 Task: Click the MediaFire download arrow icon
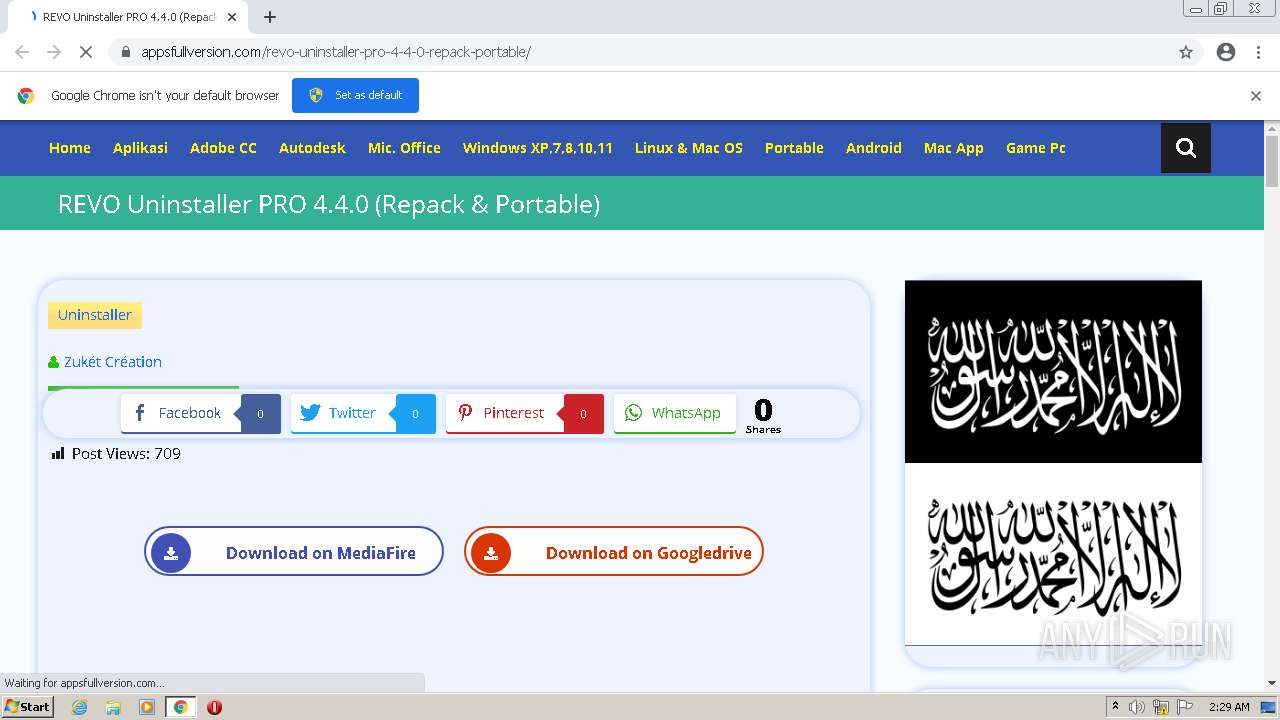[171, 553]
